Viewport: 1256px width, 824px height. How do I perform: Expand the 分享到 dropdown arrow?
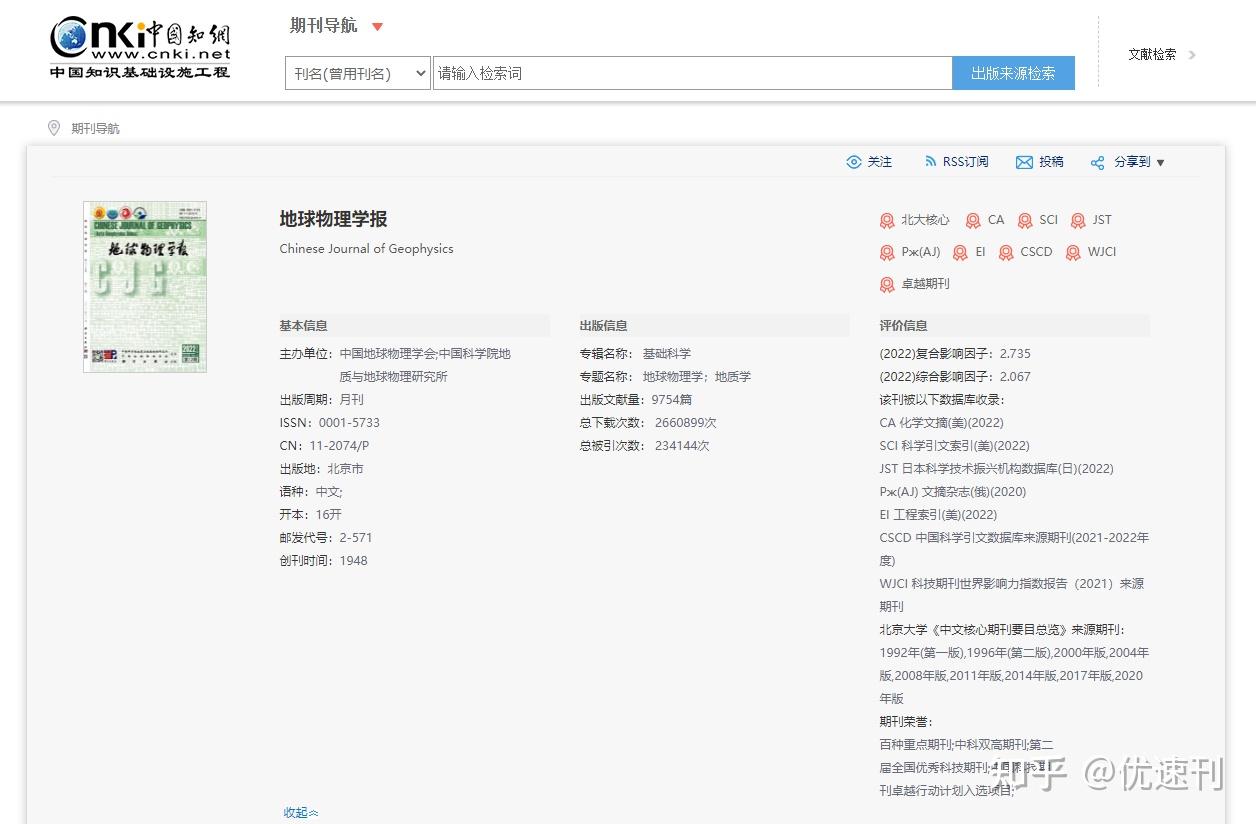tap(1160, 163)
